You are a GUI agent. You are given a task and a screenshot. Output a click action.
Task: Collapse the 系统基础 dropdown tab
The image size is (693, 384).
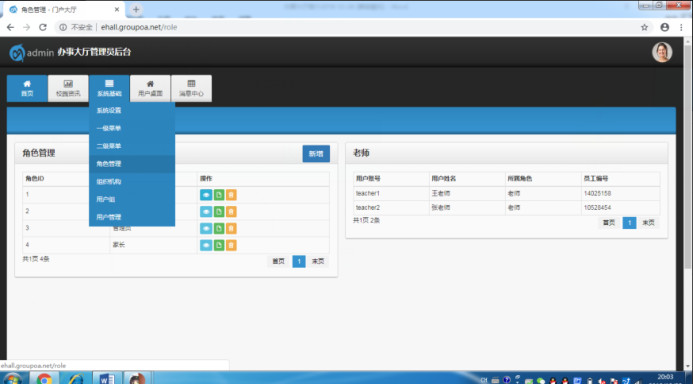point(109,88)
